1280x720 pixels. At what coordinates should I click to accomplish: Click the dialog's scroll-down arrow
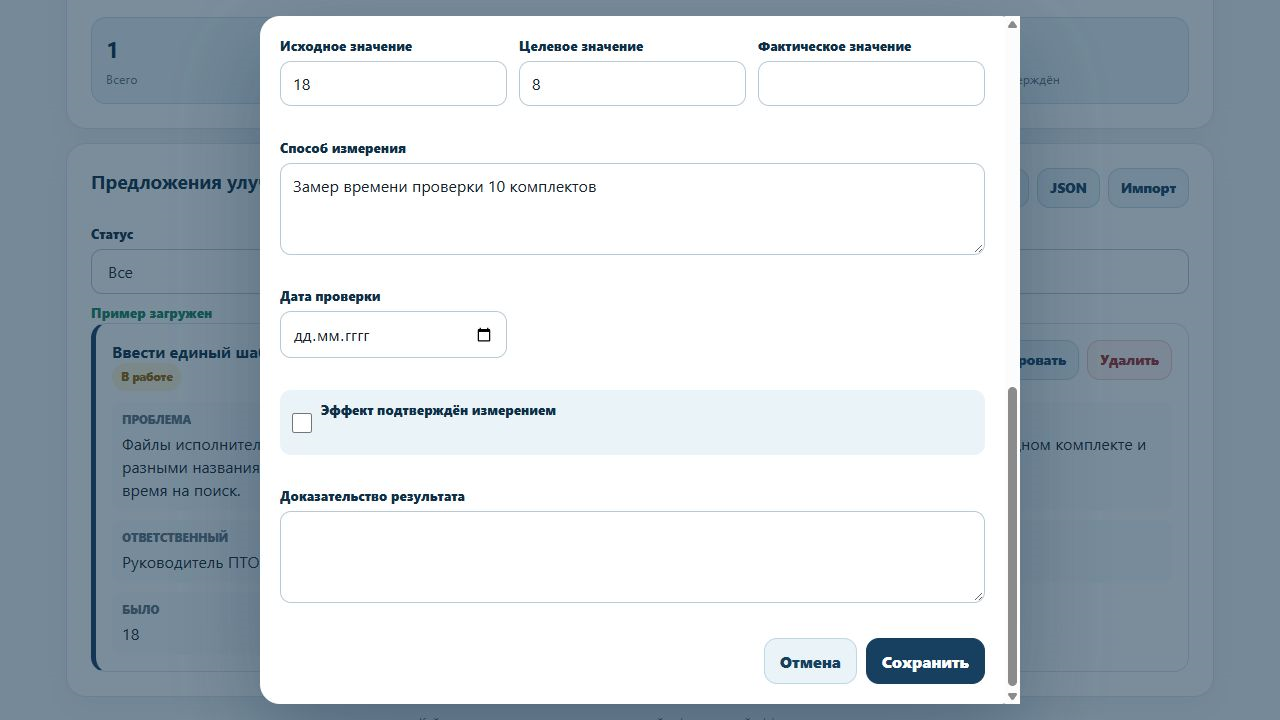coord(1012,696)
